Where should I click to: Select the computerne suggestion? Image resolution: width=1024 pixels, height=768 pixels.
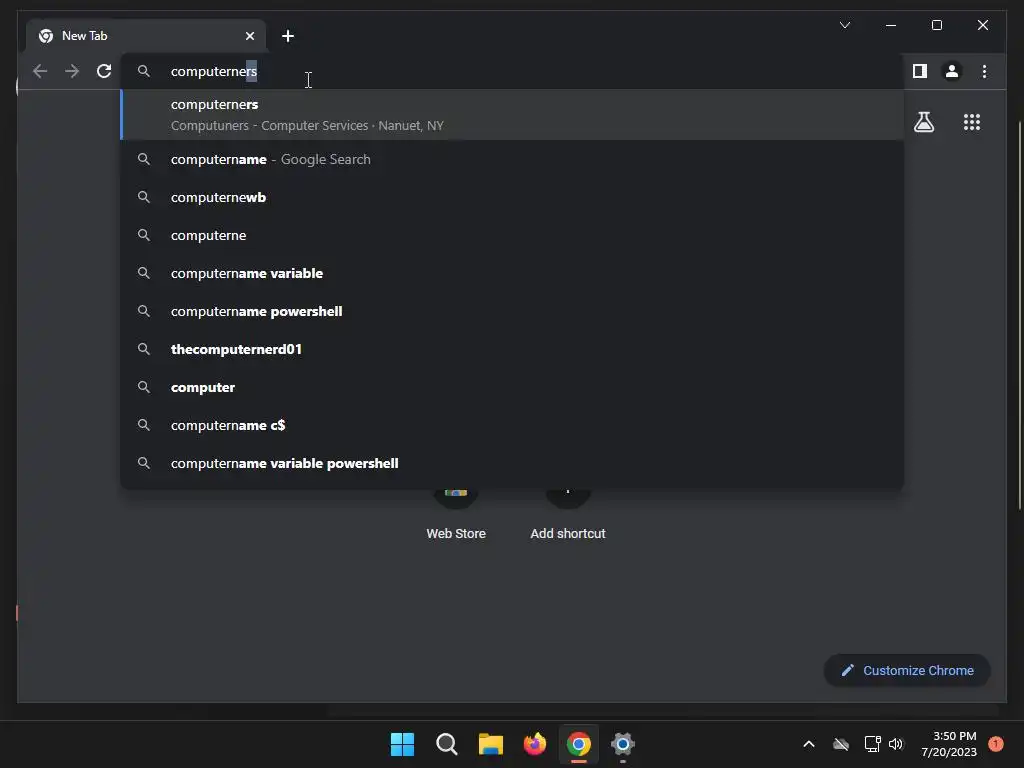click(x=513, y=235)
